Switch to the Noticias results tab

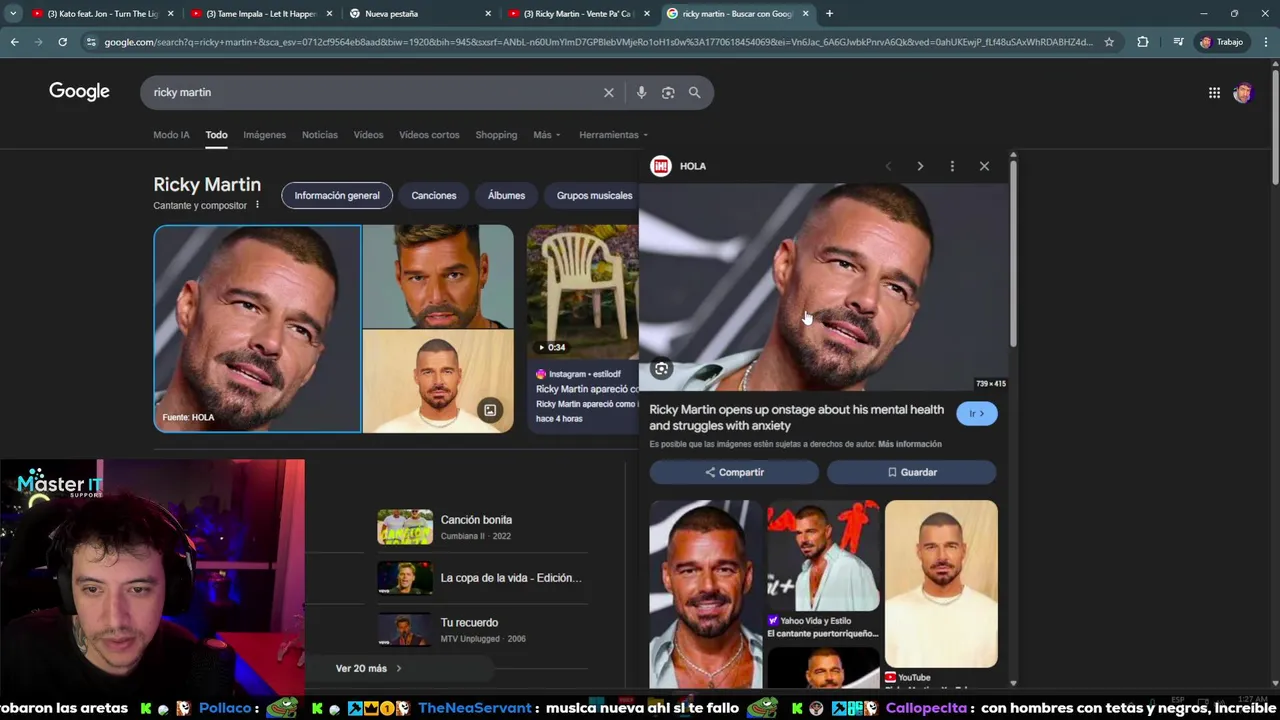click(x=320, y=135)
